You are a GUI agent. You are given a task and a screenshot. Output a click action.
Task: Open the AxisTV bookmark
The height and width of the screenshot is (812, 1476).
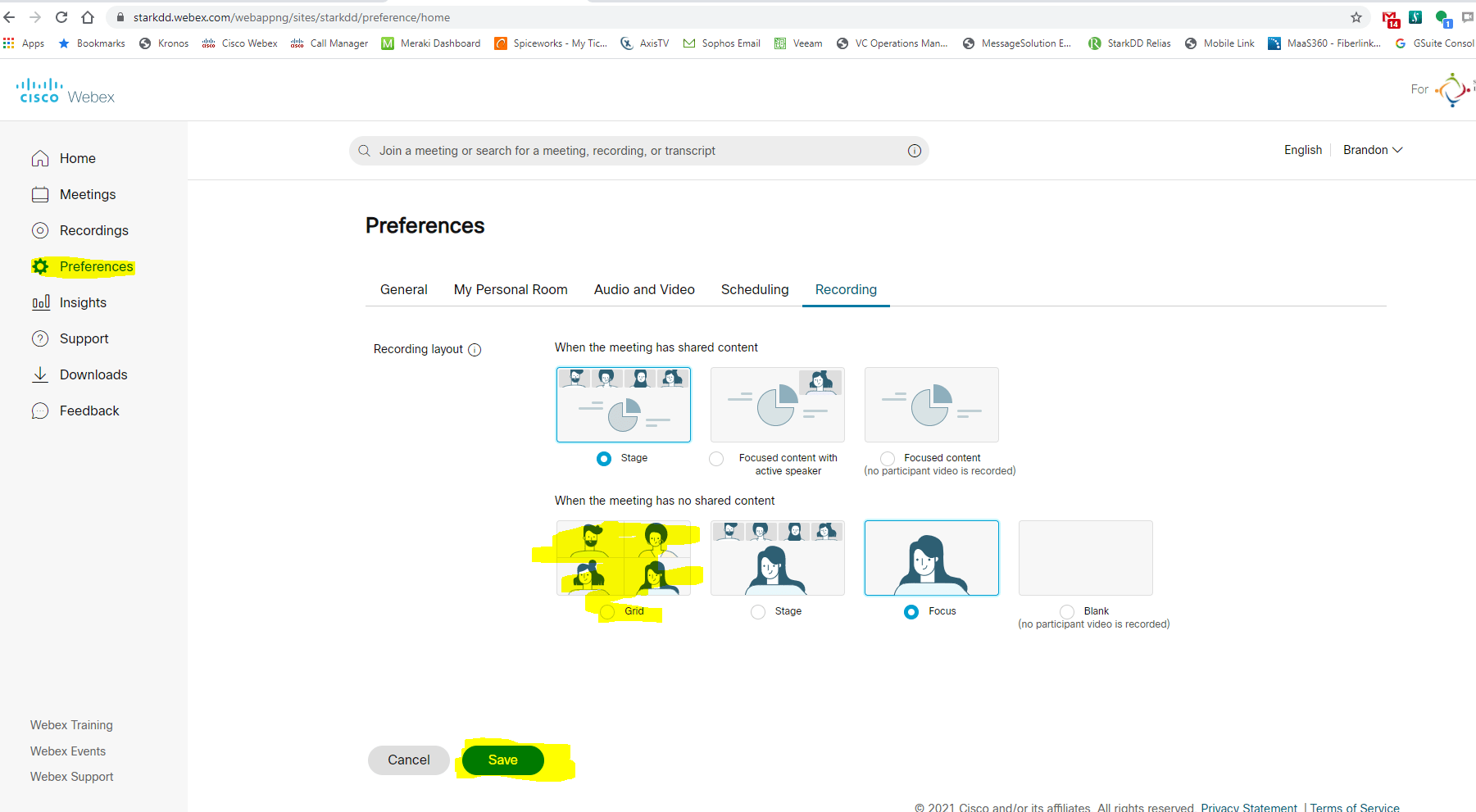(x=645, y=43)
